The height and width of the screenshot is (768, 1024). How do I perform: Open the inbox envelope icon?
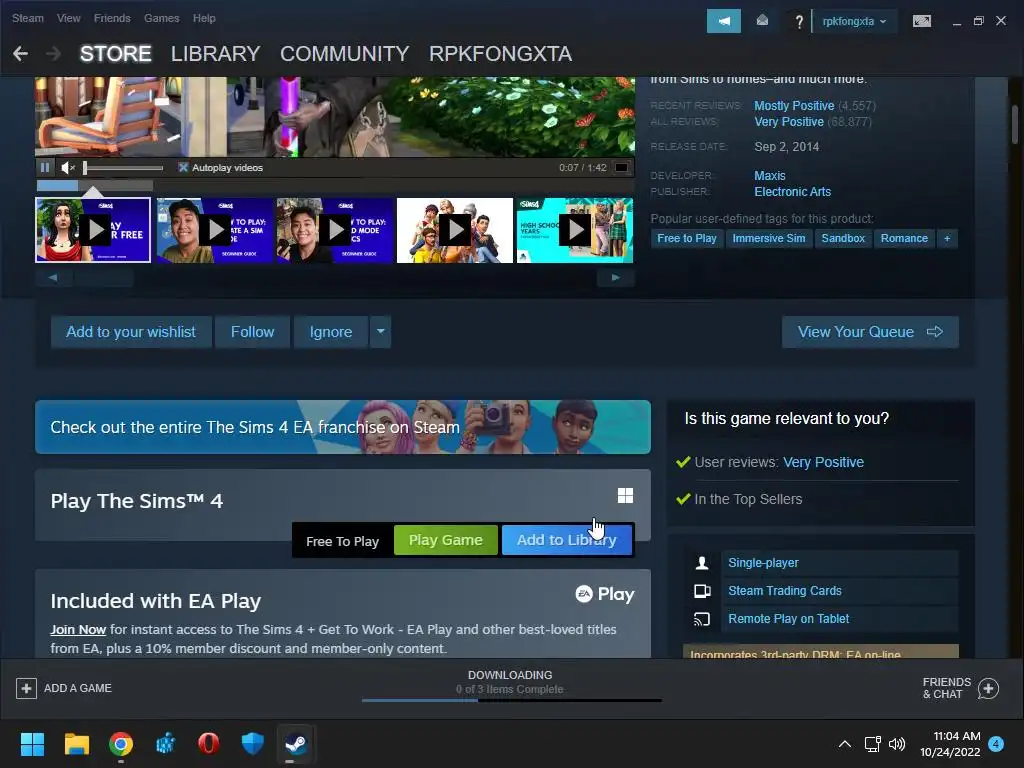click(x=762, y=21)
